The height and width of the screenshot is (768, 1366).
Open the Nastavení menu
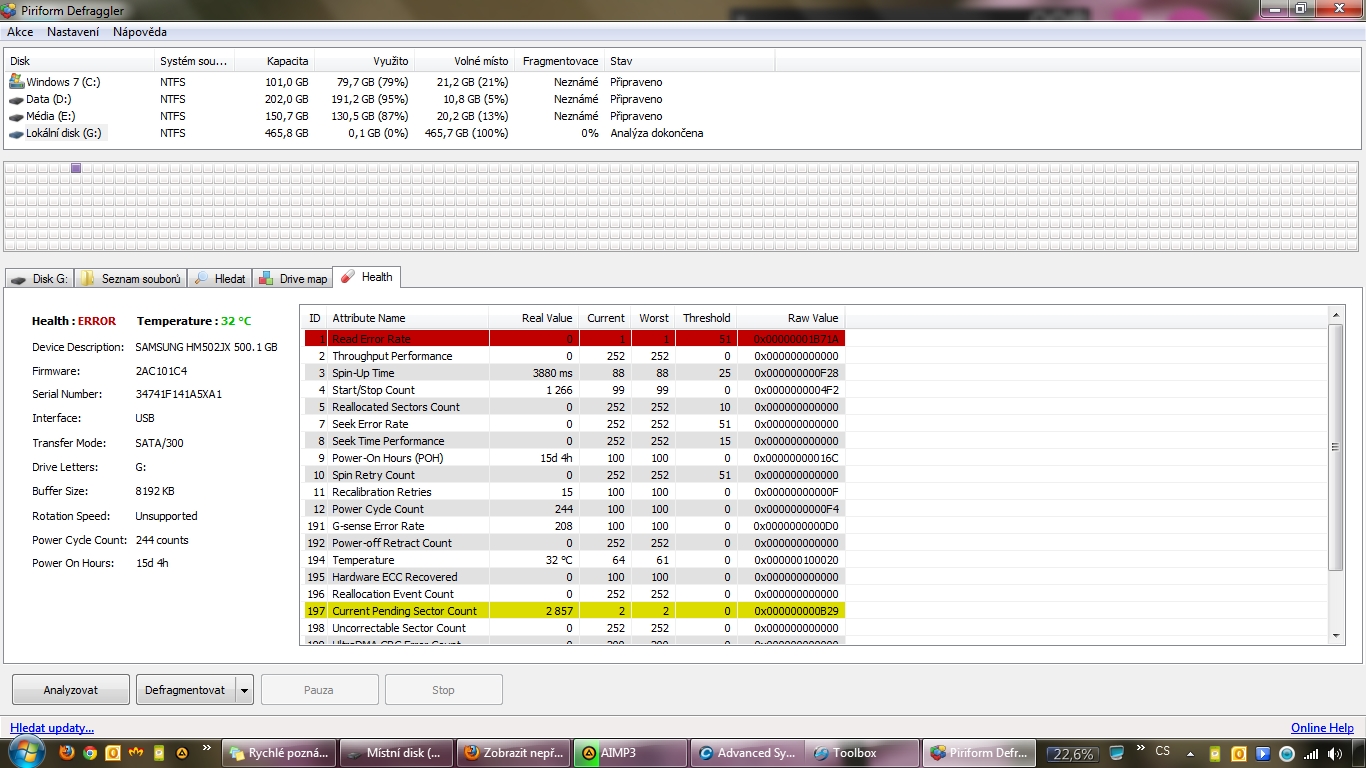tap(73, 32)
